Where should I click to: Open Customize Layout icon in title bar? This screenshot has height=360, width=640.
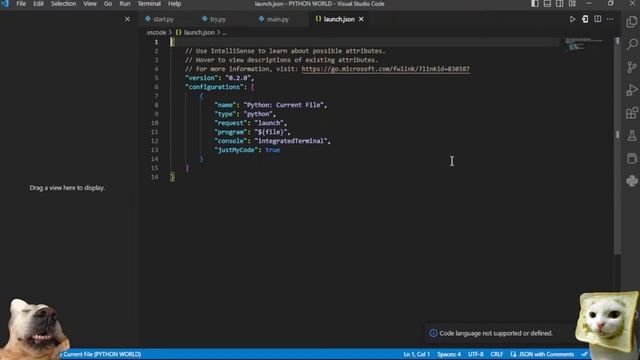point(572,4)
